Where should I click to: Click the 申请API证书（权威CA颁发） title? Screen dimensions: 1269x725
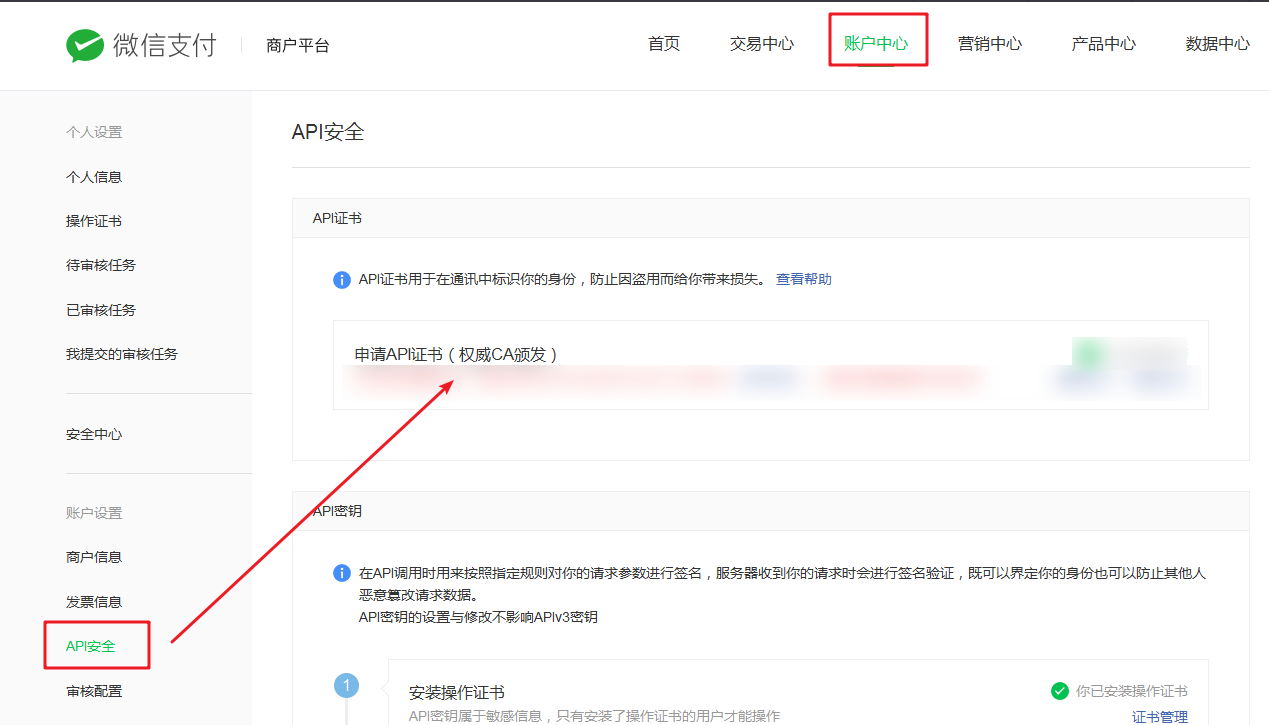click(456, 354)
